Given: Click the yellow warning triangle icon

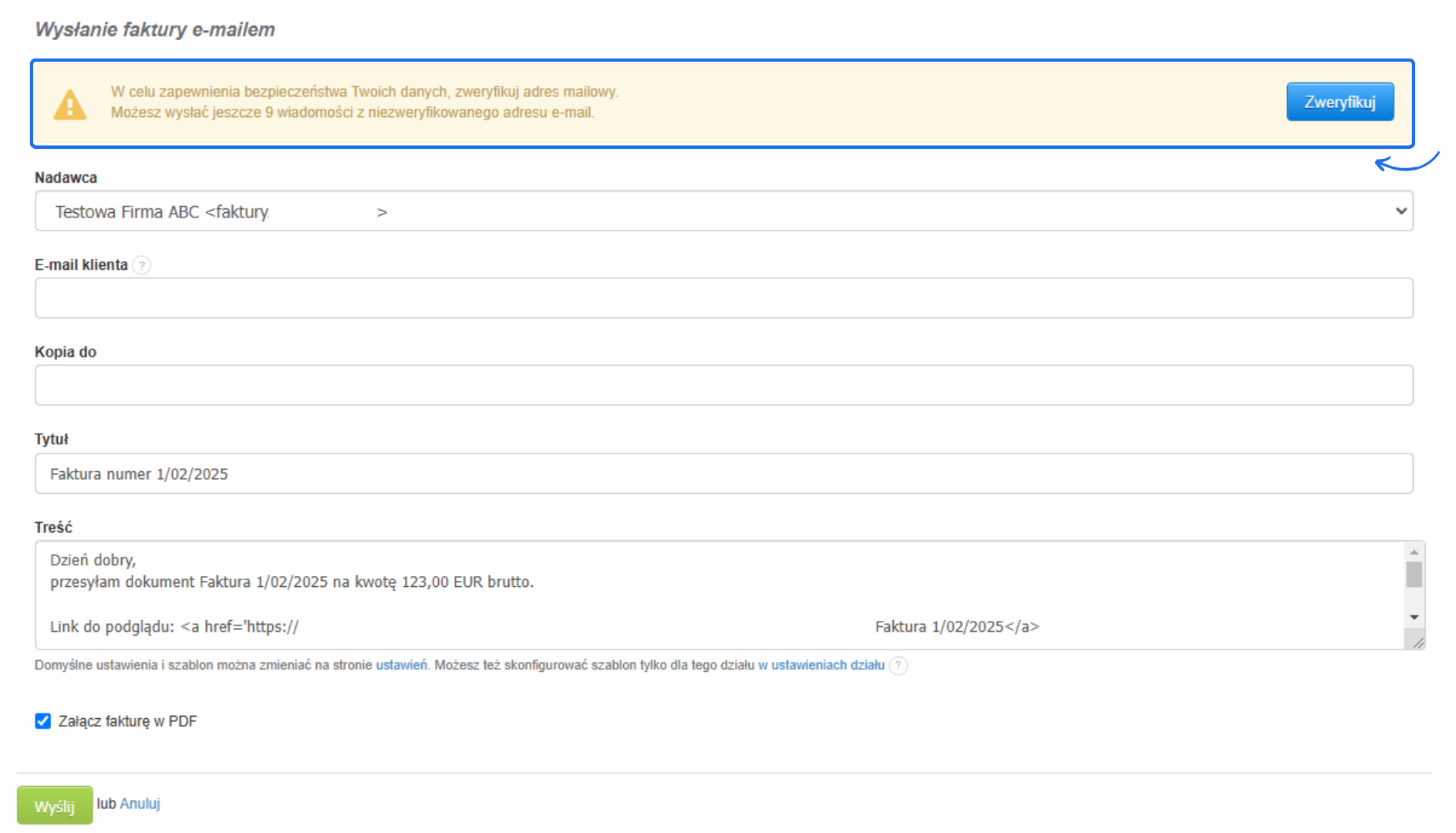Looking at the screenshot, I should [x=69, y=105].
